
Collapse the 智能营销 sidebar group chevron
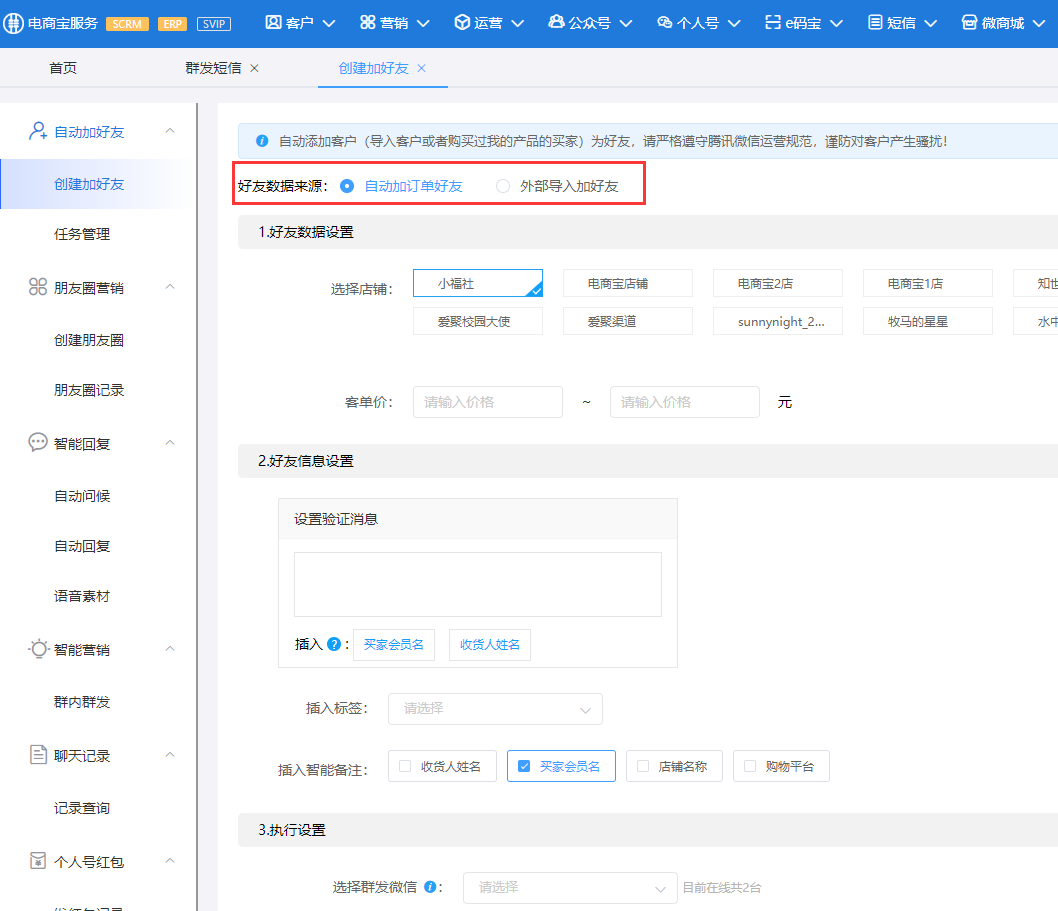click(170, 648)
